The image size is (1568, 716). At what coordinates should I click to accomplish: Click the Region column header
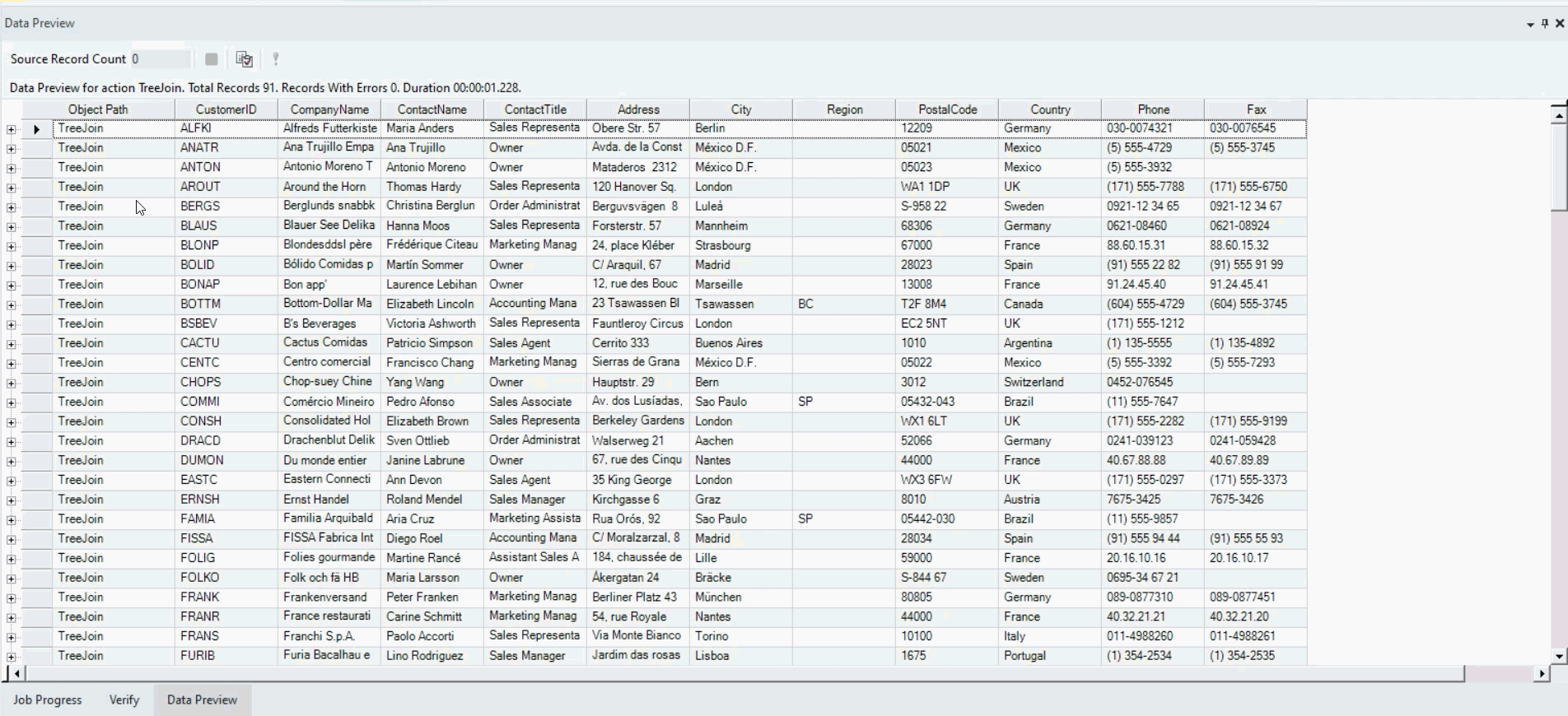[x=844, y=109]
